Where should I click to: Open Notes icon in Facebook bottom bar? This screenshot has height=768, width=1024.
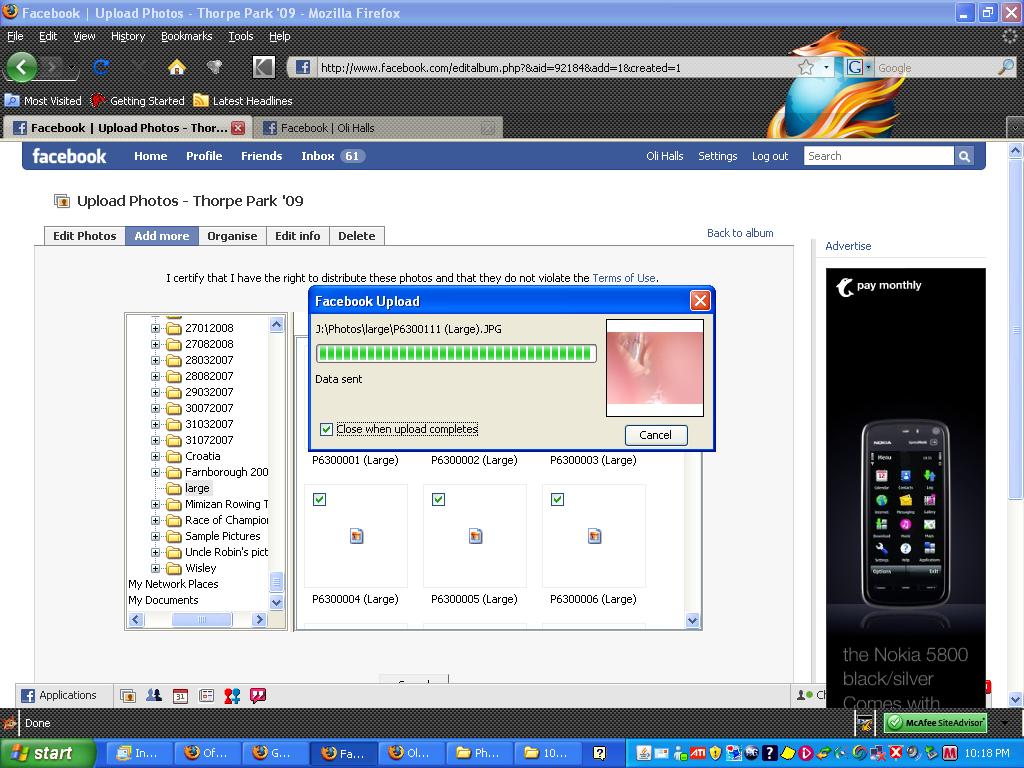[206, 696]
